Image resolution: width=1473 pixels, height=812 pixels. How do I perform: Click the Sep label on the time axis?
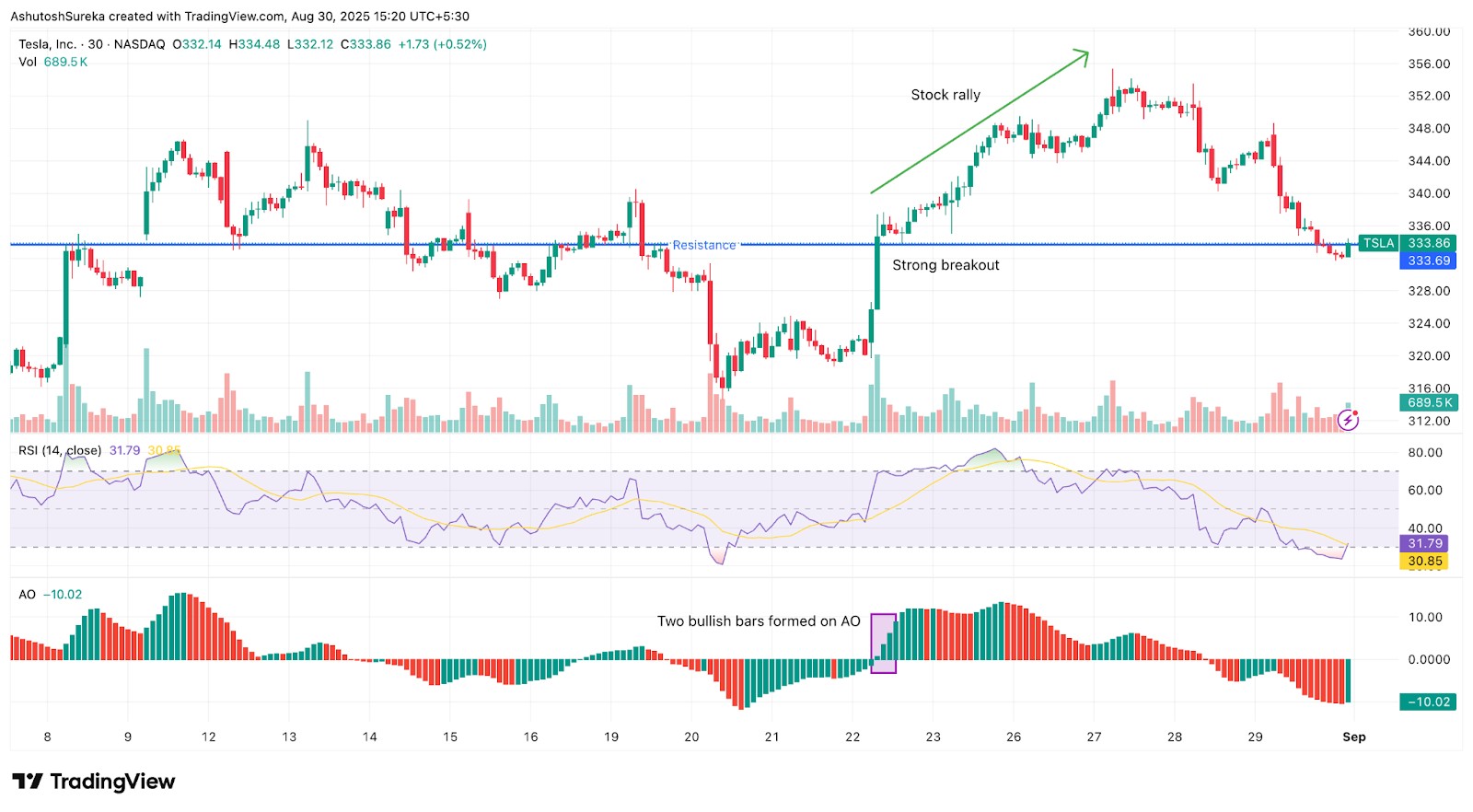tap(1354, 737)
